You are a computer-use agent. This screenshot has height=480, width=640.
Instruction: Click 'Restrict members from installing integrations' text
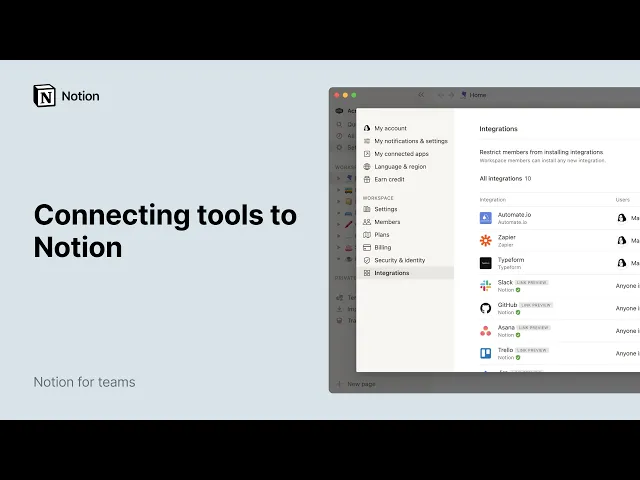541,152
